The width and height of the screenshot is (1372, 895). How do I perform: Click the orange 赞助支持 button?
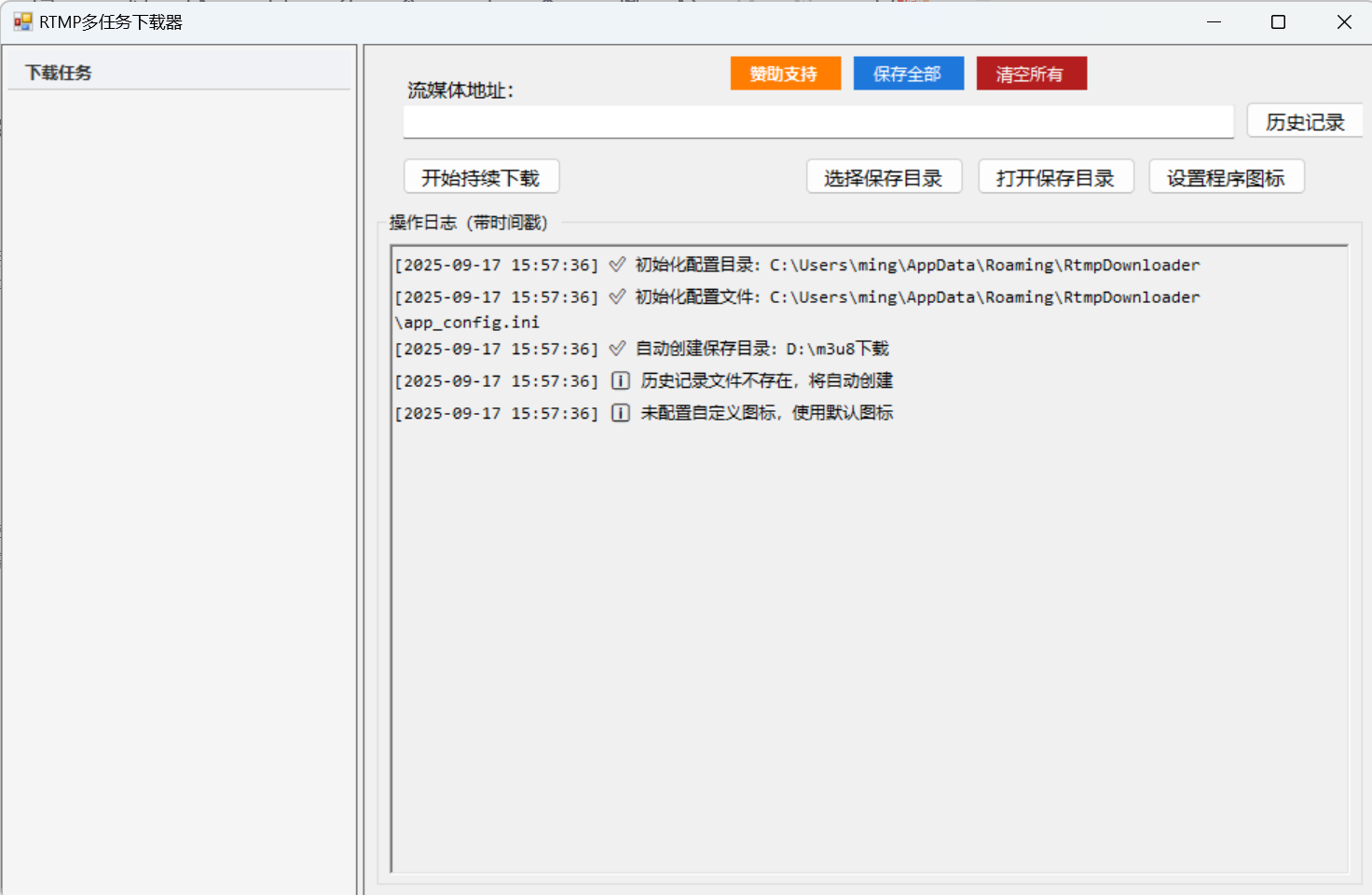point(785,74)
